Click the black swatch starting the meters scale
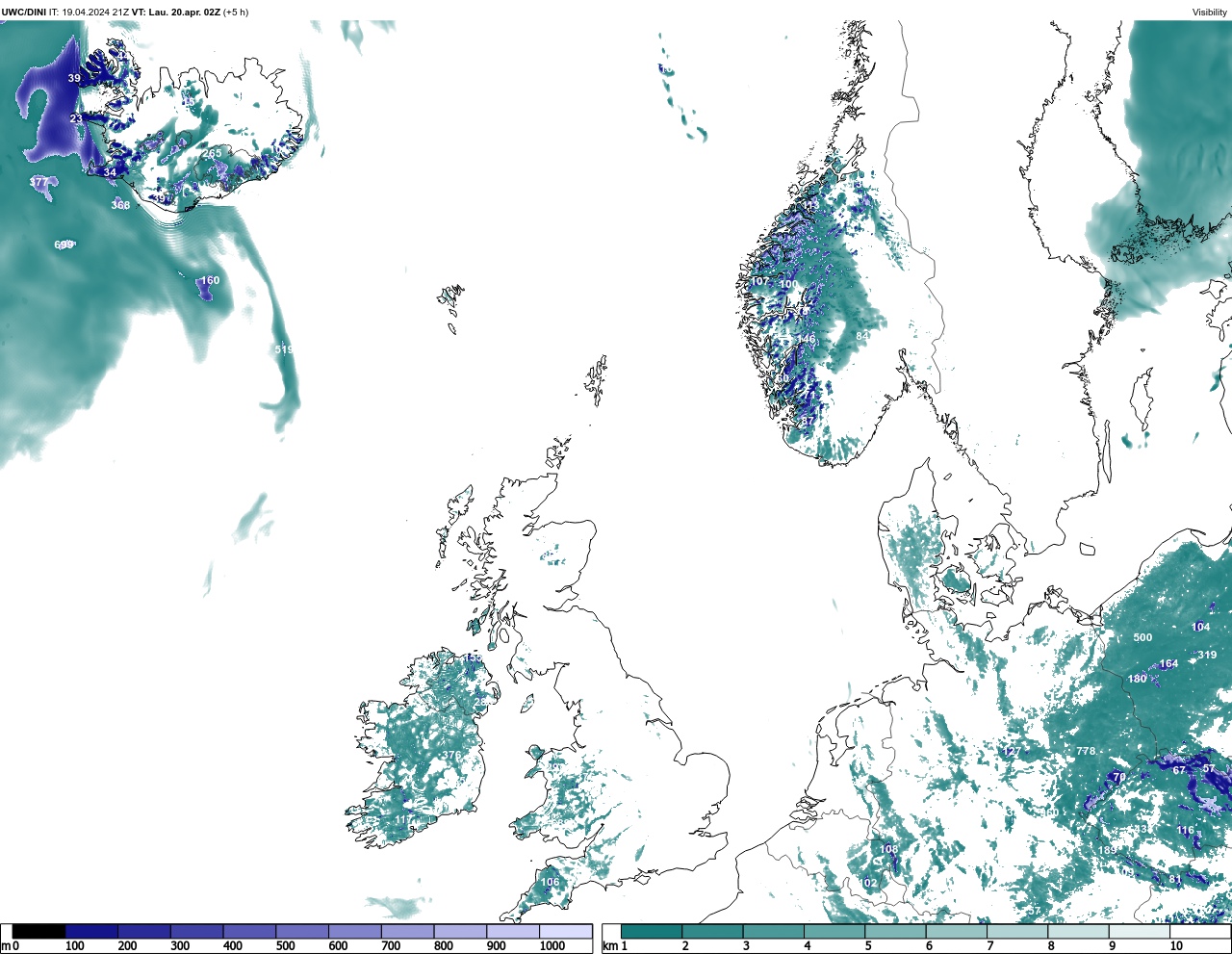This screenshot has width=1232, height=954. click(x=39, y=931)
